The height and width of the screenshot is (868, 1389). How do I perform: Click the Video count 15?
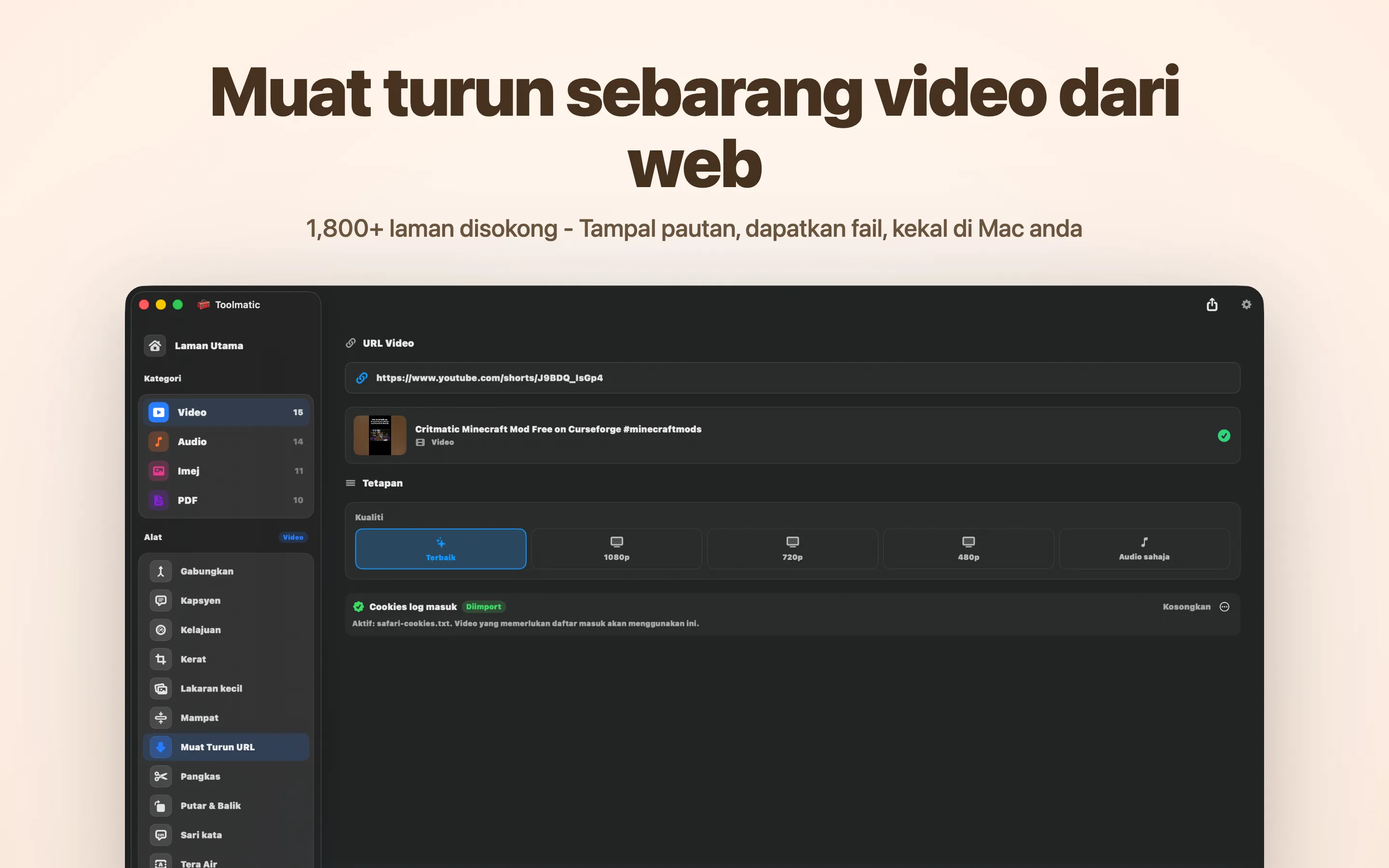(298, 412)
